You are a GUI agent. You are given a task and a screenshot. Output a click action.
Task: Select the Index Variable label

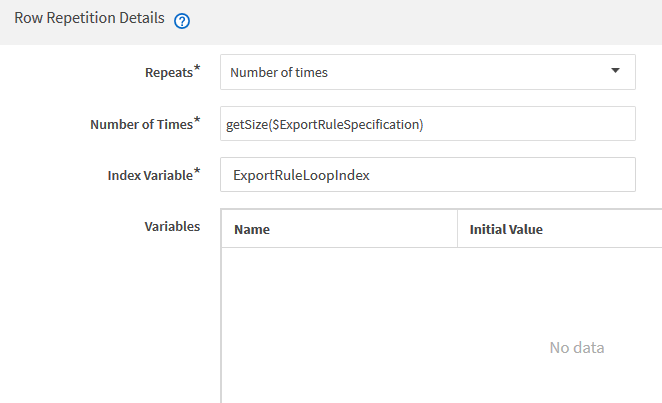tap(149, 175)
